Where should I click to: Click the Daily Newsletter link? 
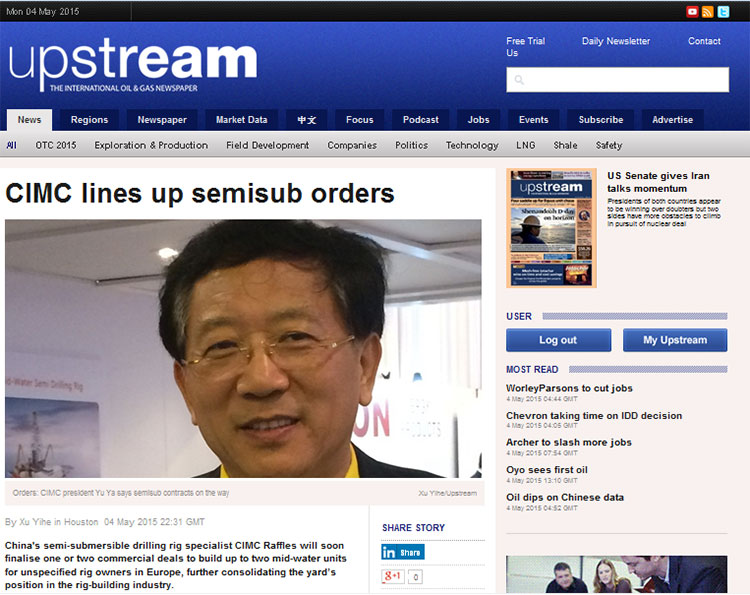pyautogui.click(x=615, y=41)
